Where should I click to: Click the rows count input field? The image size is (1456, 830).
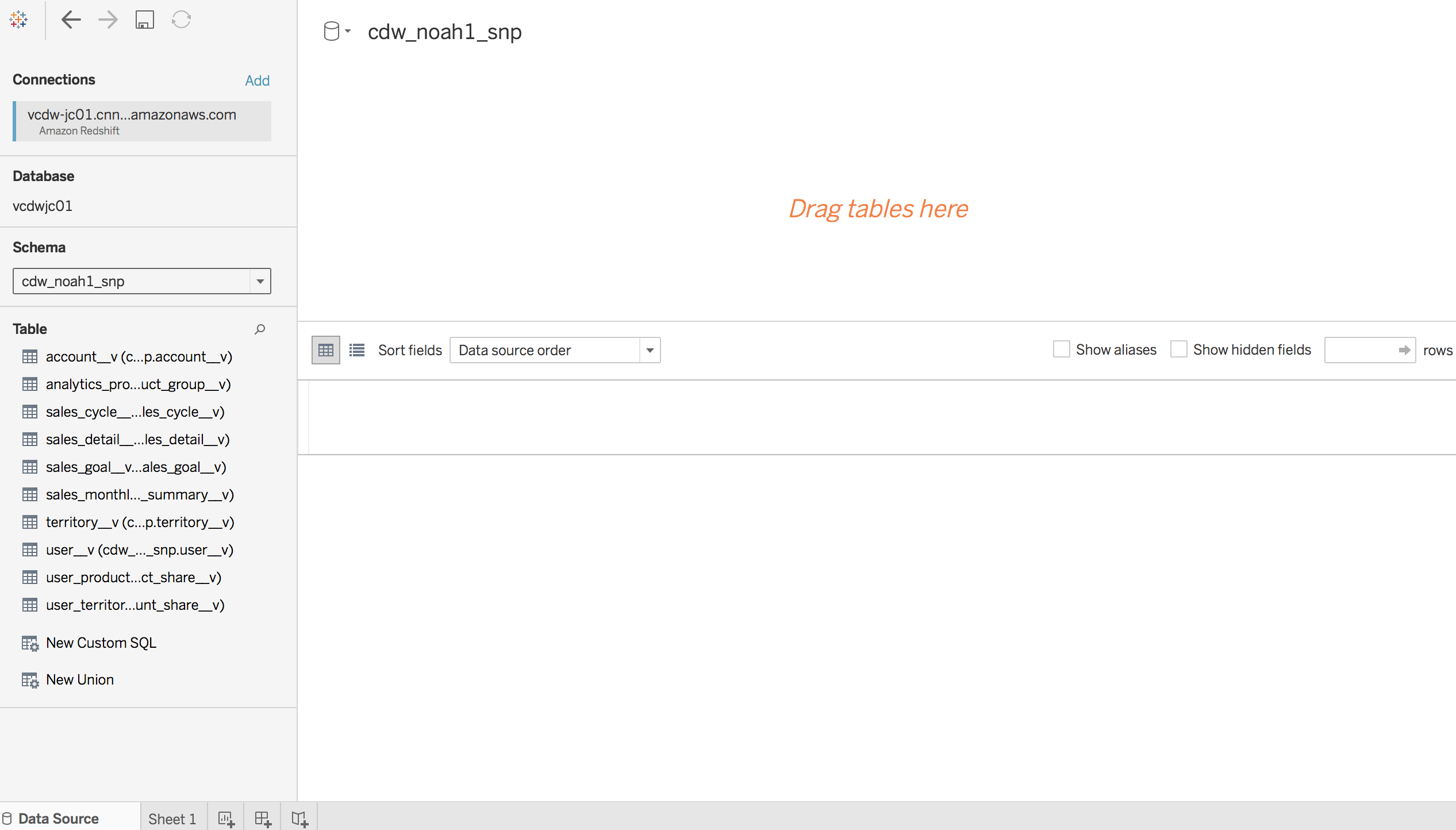(x=1361, y=350)
